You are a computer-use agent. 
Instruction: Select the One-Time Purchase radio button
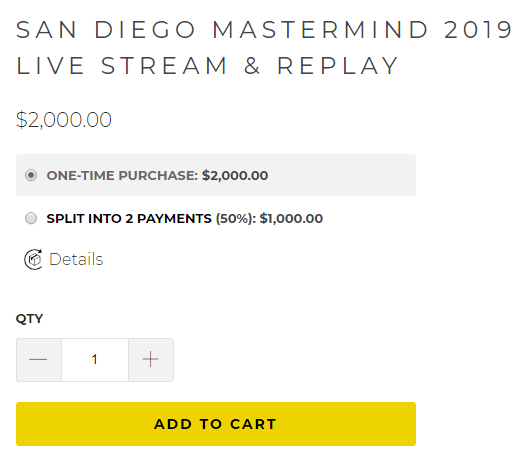tap(31, 175)
